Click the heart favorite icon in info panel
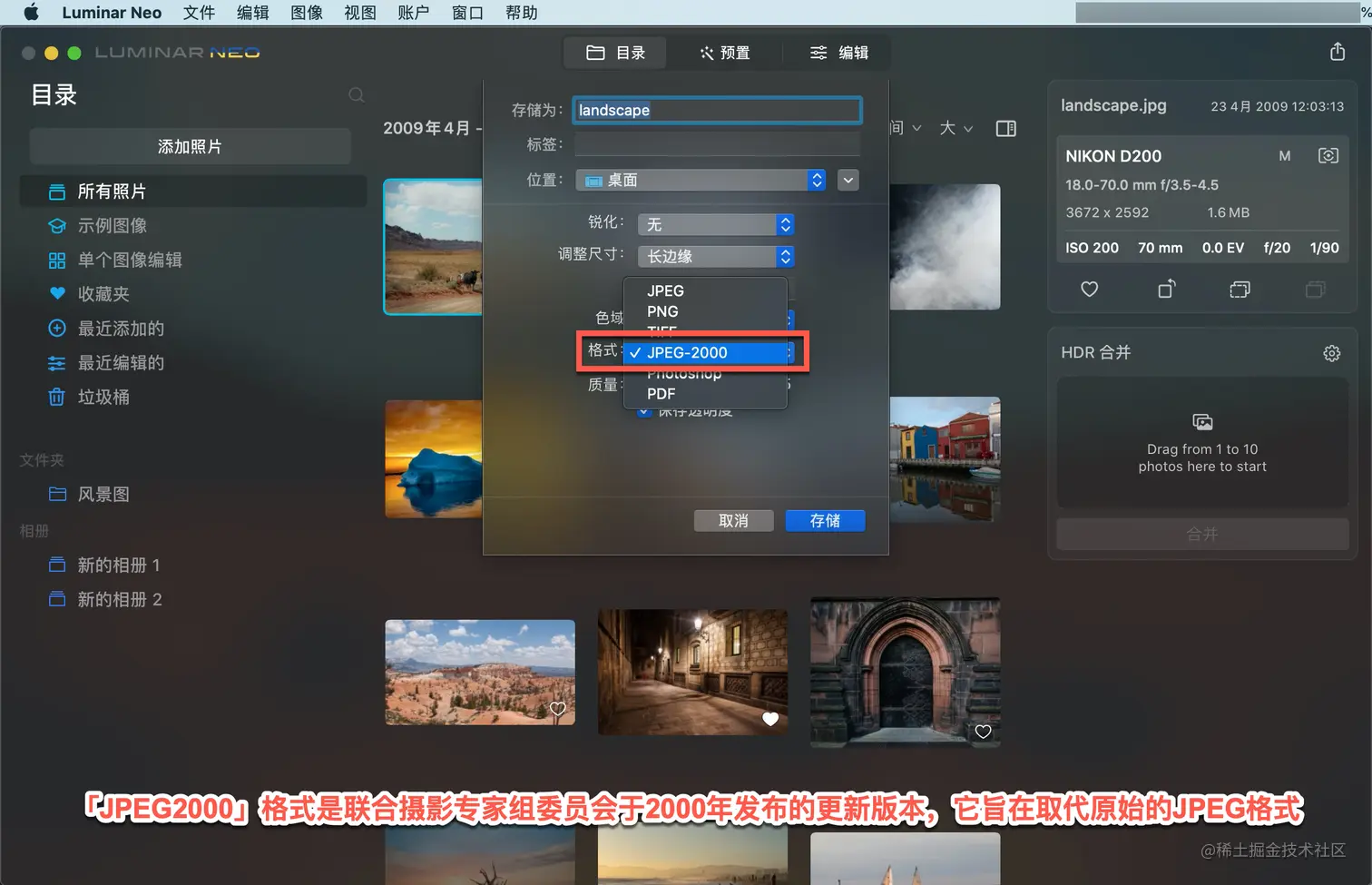 click(1090, 289)
